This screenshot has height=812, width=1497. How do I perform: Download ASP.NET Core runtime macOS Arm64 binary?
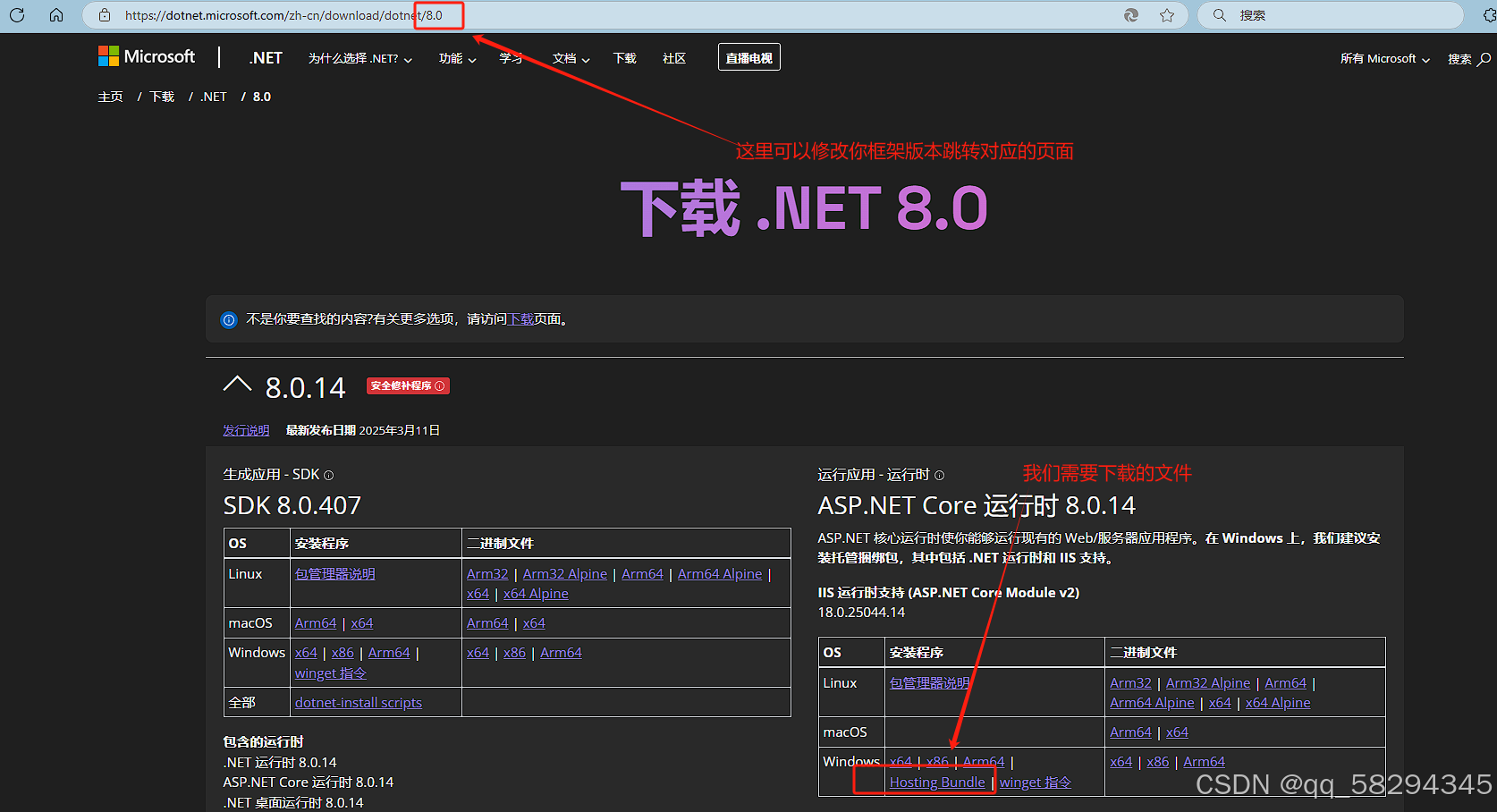pos(1130,732)
